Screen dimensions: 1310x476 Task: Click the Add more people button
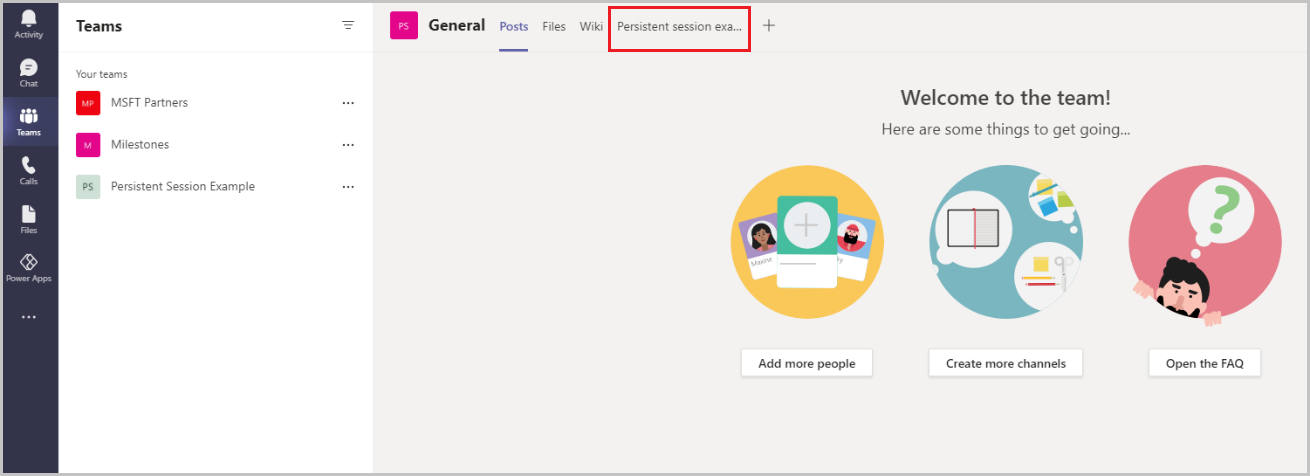coord(807,363)
